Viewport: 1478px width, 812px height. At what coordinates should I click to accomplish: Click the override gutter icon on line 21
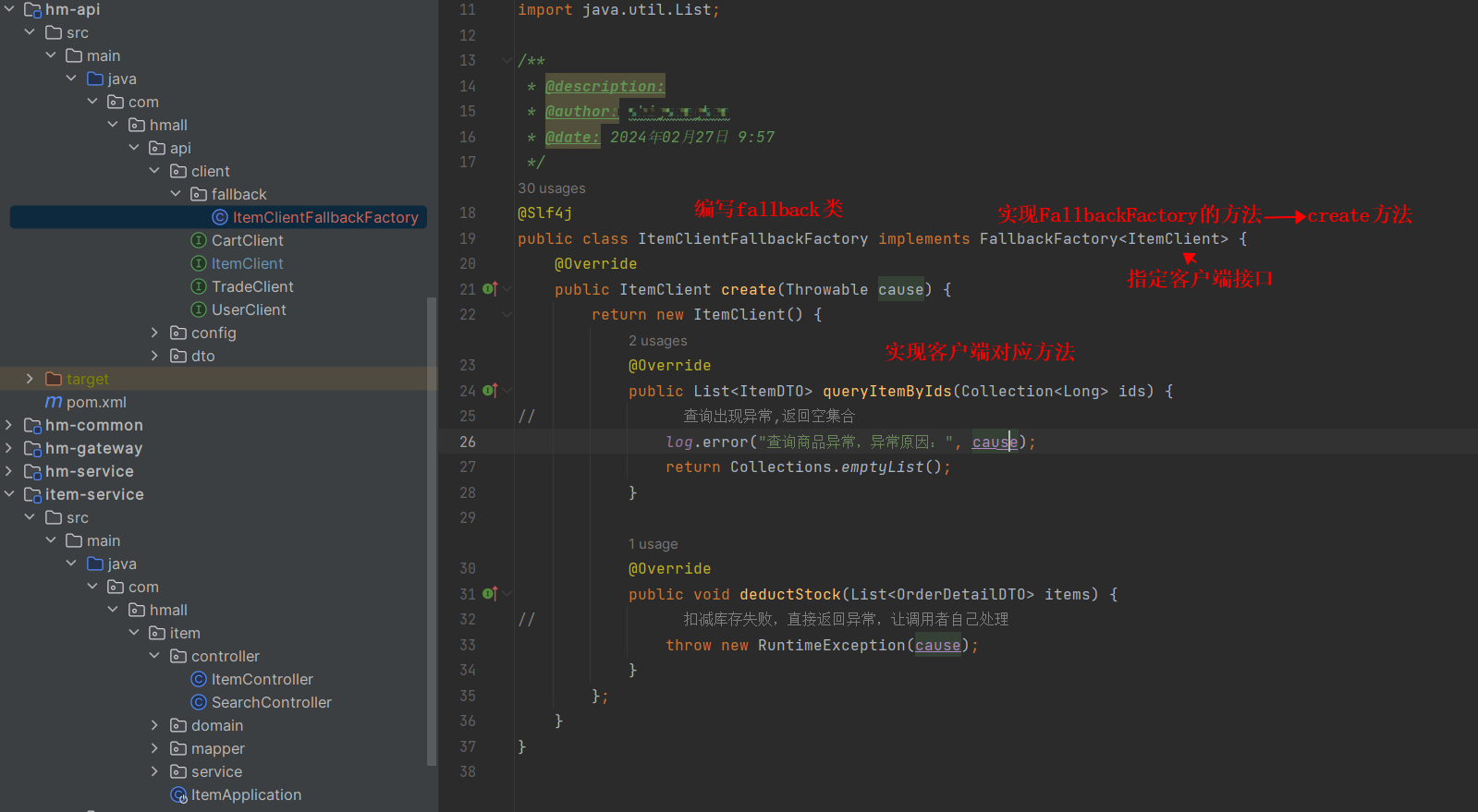pyautogui.click(x=489, y=289)
